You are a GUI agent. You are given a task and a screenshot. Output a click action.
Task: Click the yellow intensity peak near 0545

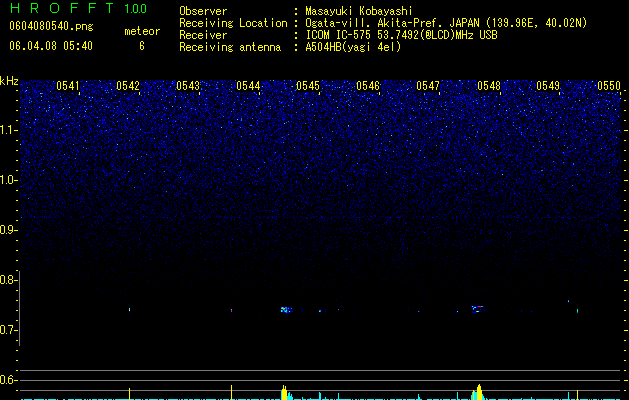284,392
